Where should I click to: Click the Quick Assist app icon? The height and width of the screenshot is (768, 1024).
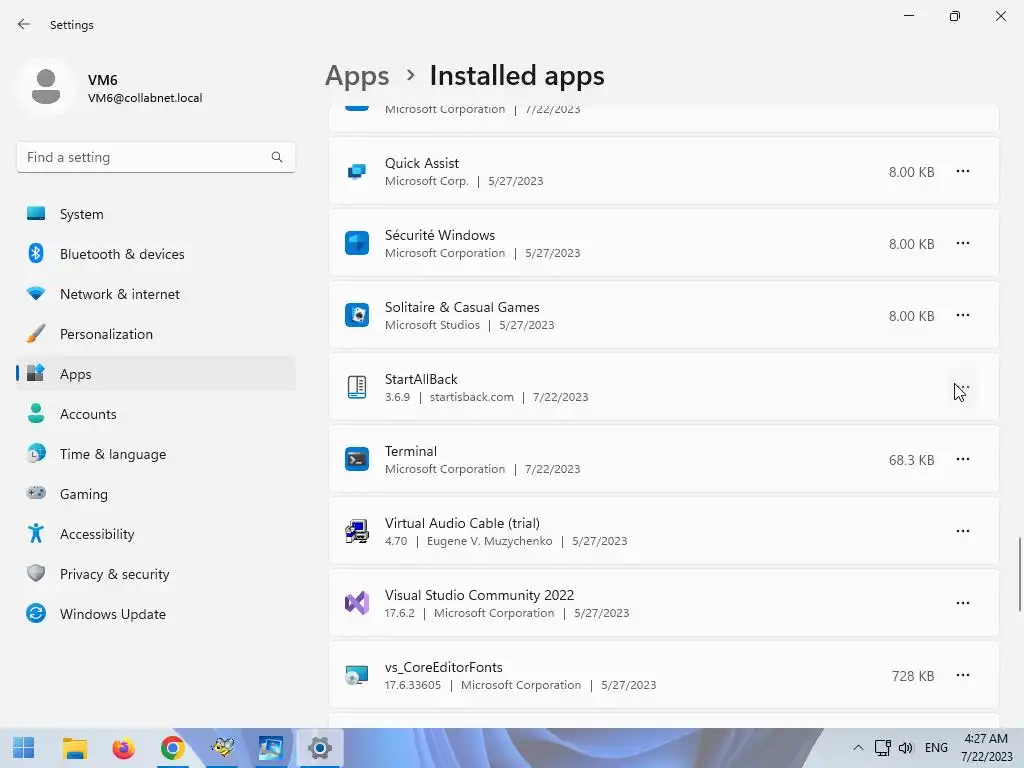[x=357, y=172]
